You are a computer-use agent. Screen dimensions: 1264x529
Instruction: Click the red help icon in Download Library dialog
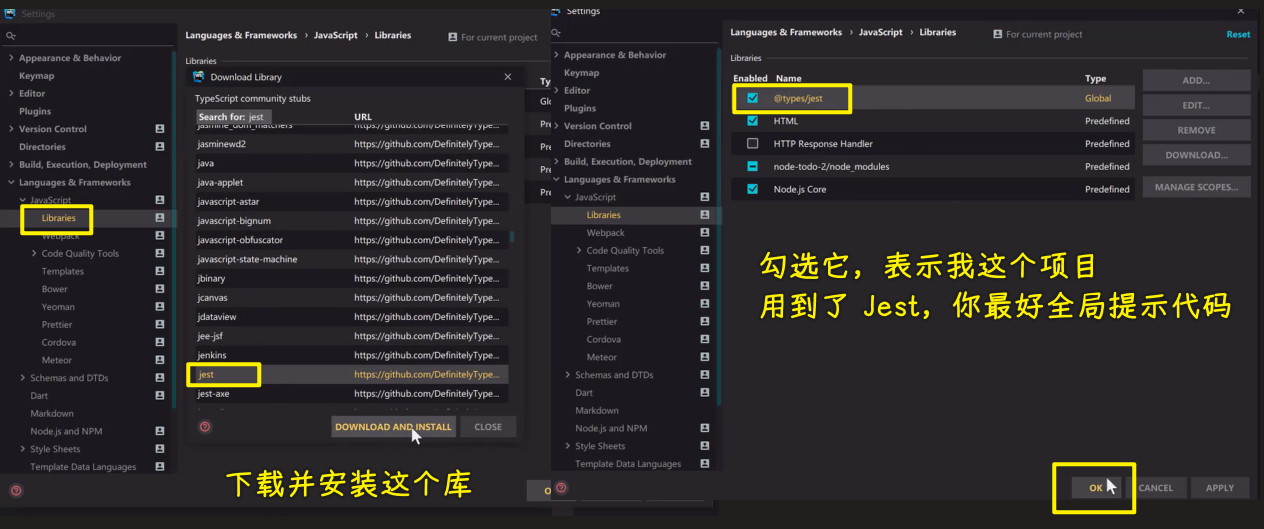205,427
